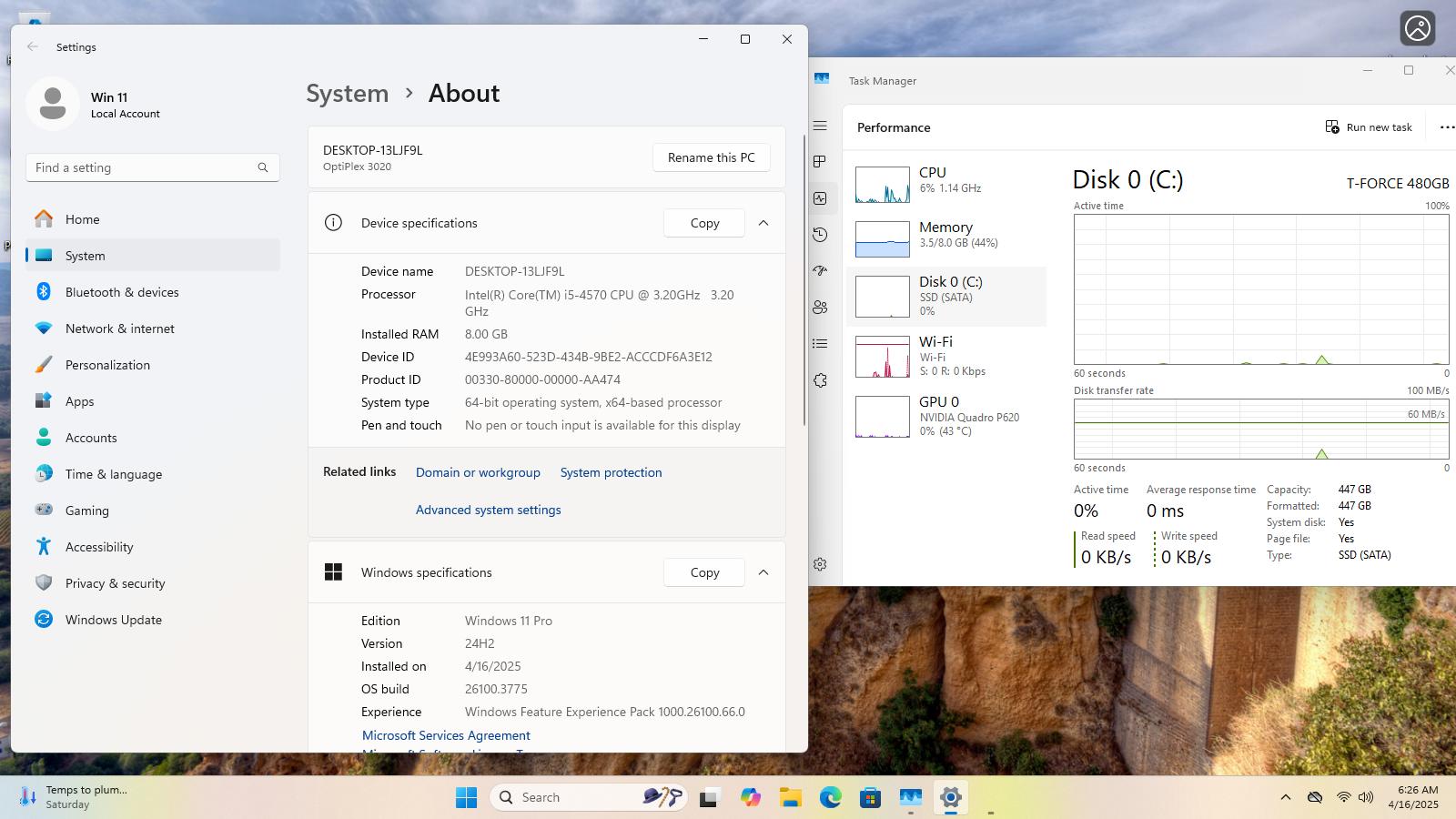Copy Windows specifications
The height and width of the screenshot is (819, 1456).
coord(704,572)
